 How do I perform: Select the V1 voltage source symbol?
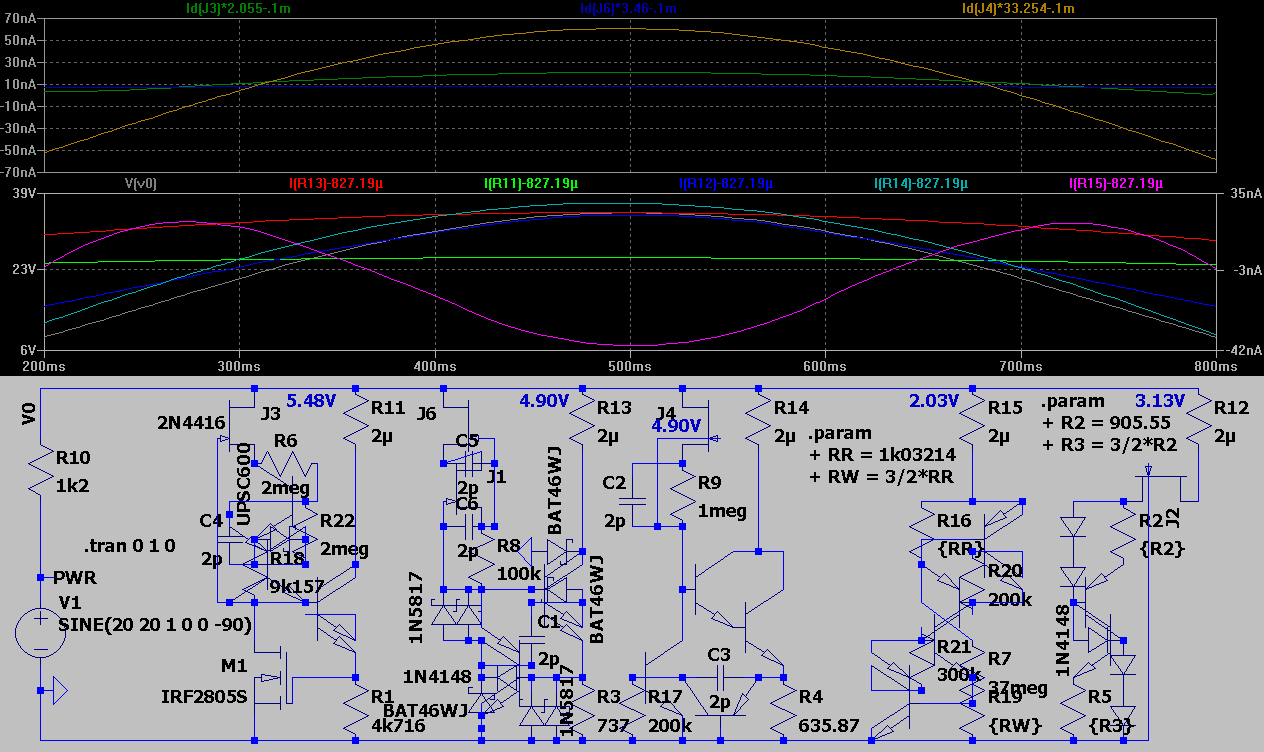click(40, 633)
